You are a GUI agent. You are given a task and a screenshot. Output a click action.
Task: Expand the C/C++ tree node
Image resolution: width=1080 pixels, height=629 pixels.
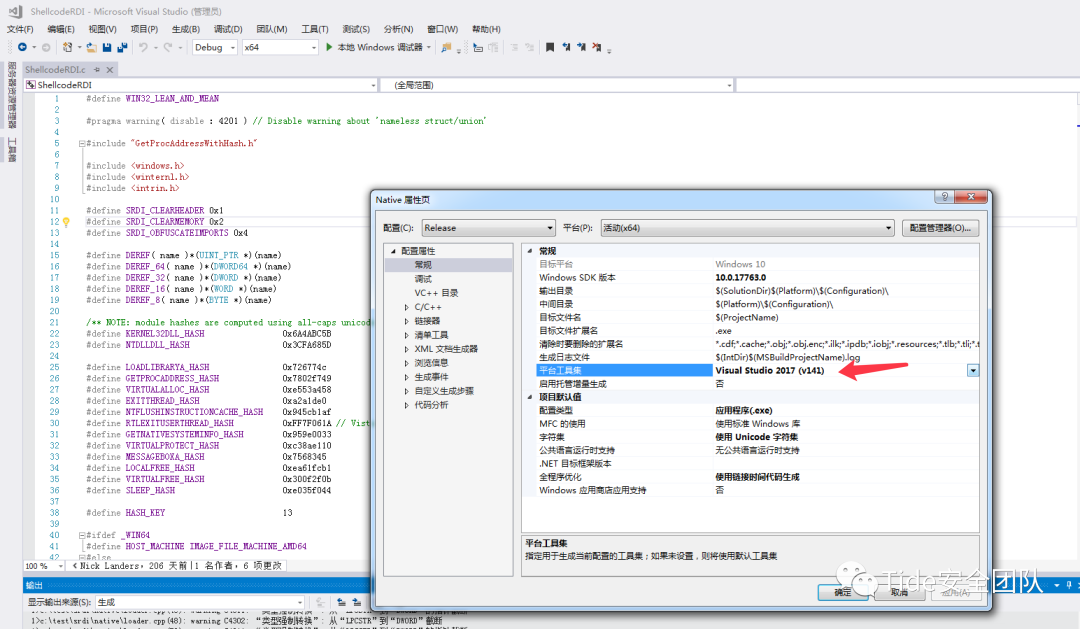coord(406,307)
